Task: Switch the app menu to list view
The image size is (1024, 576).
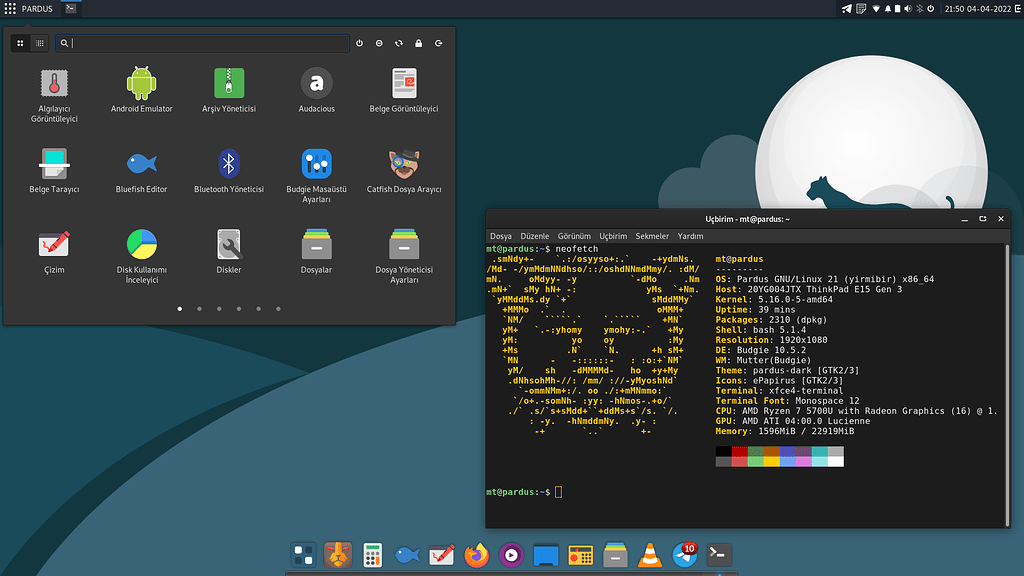Action: 40,43
